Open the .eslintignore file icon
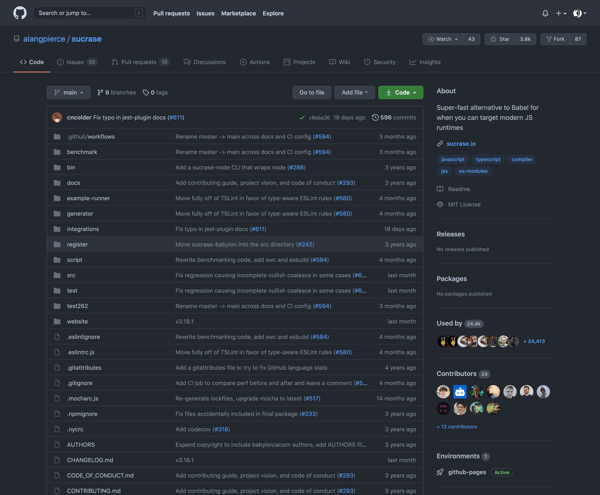The image size is (600, 495). pyautogui.click(x=57, y=337)
